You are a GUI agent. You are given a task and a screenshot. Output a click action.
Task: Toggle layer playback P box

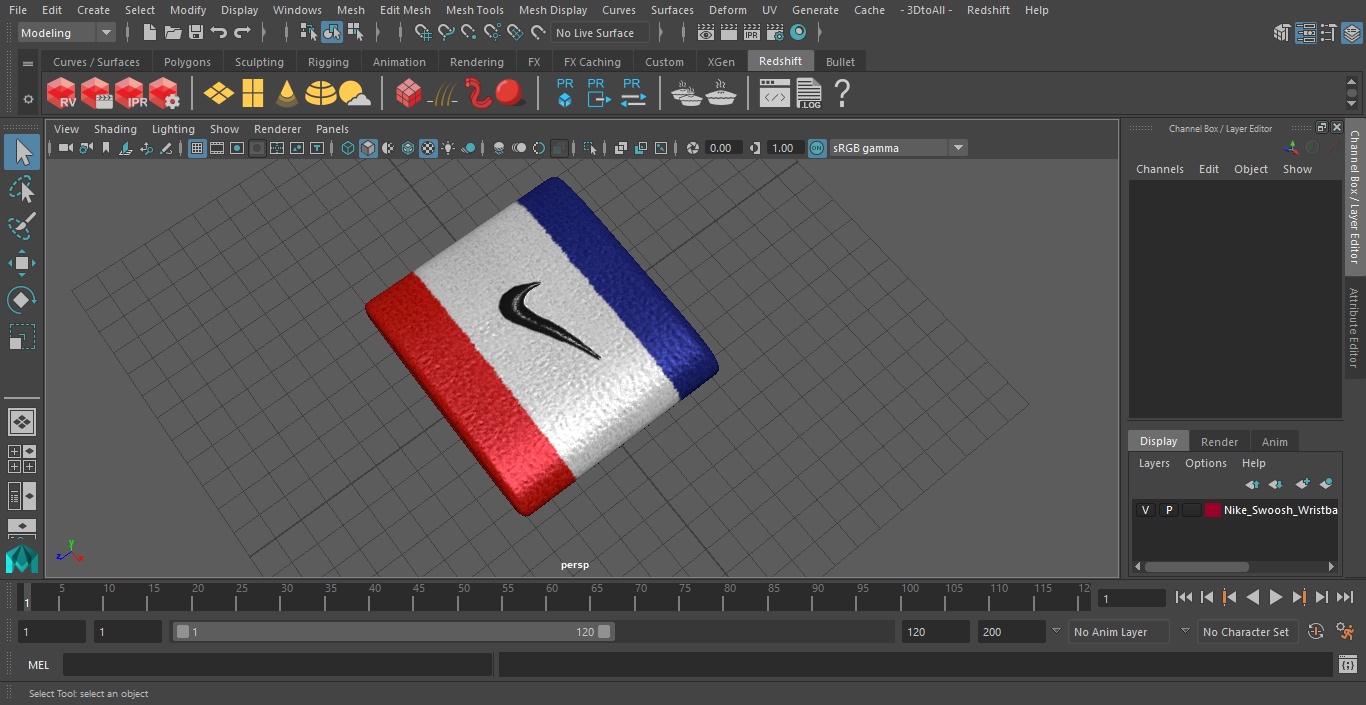tap(1168, 510)
